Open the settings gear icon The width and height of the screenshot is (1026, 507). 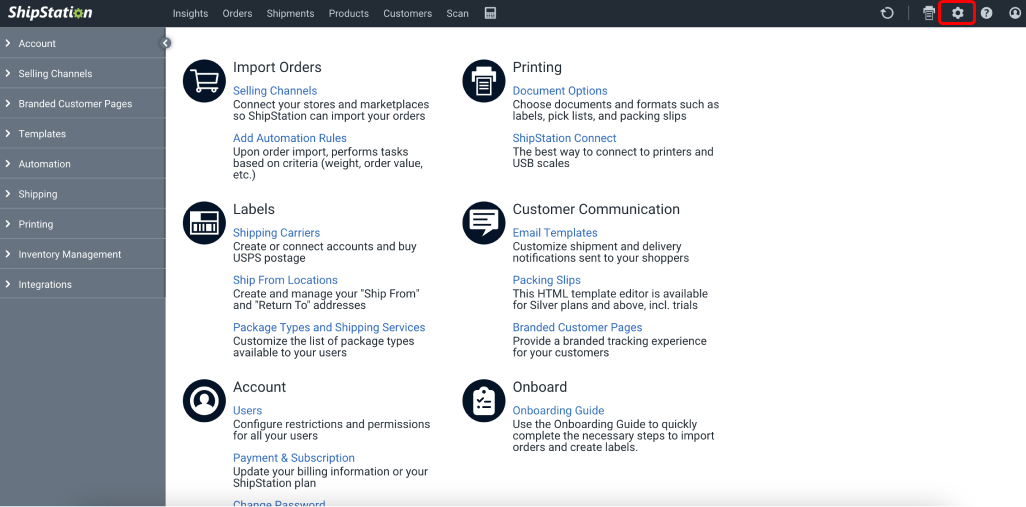point(957,13)
